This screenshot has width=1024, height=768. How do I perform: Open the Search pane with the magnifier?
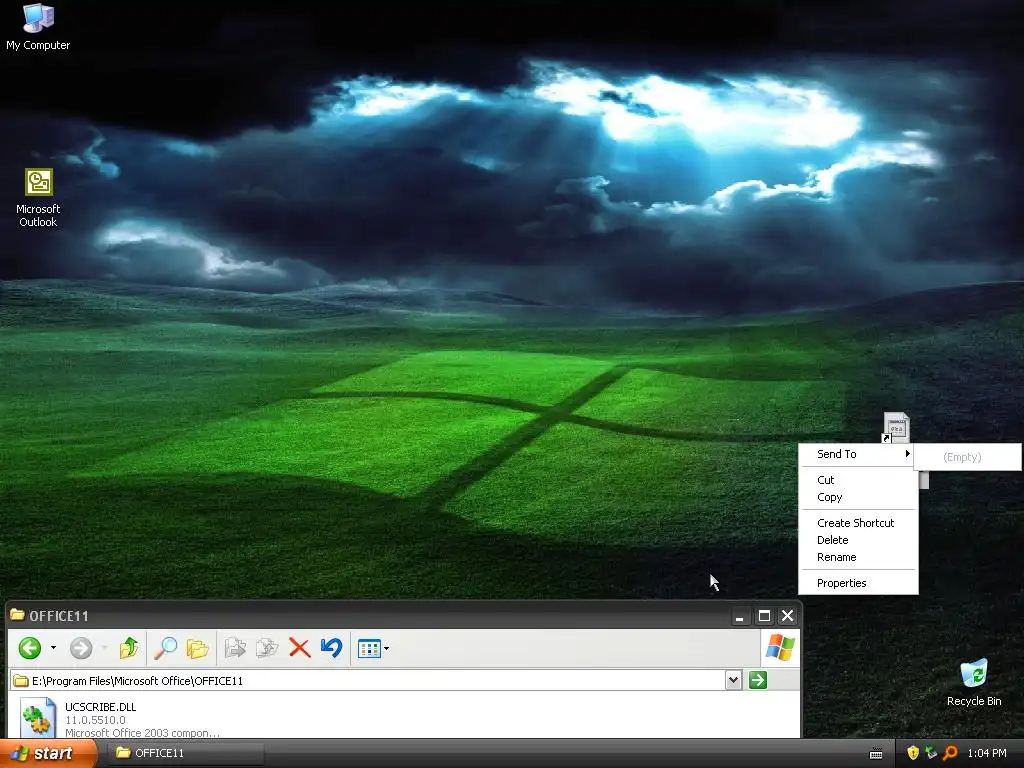tap(165, 648)
